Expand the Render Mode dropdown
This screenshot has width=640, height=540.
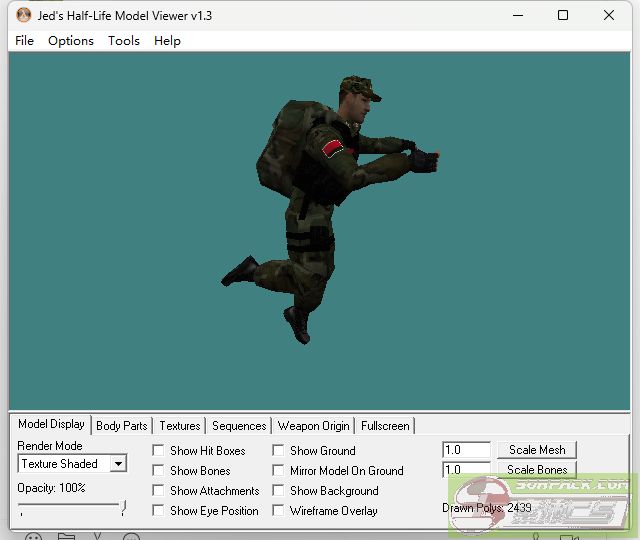pos(118,464)
